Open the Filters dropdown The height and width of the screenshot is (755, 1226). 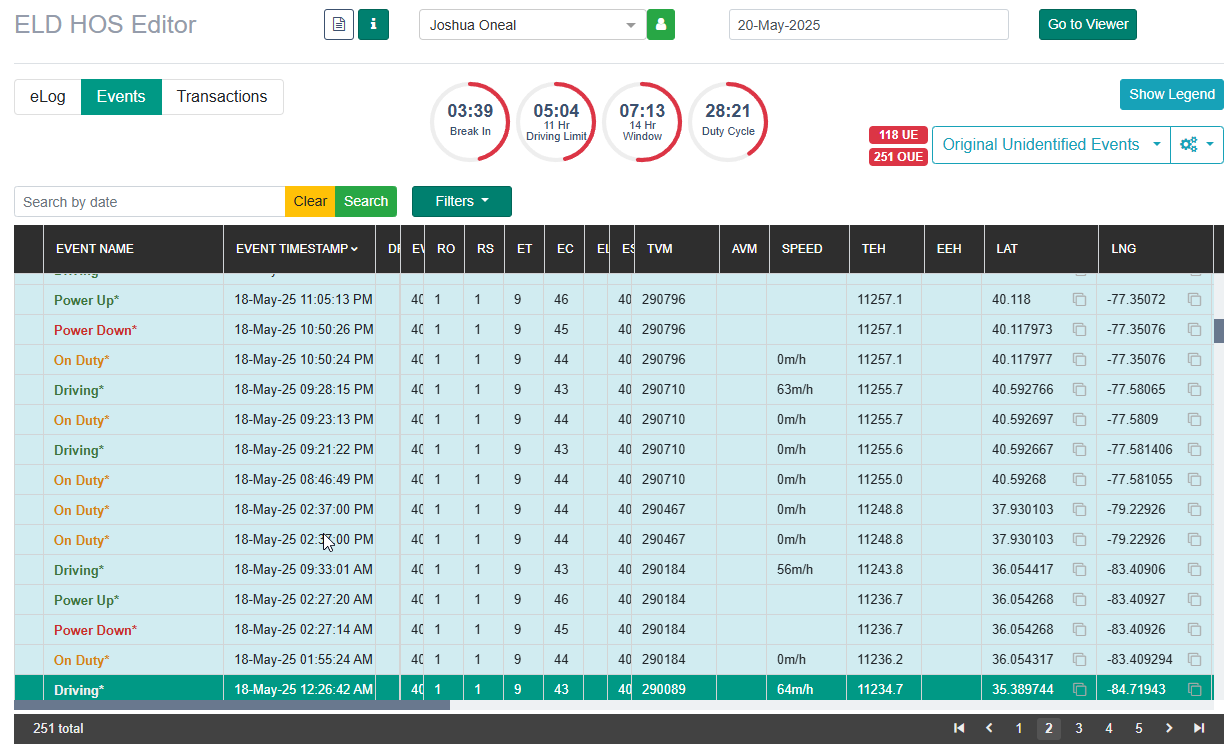pos(462,201)
